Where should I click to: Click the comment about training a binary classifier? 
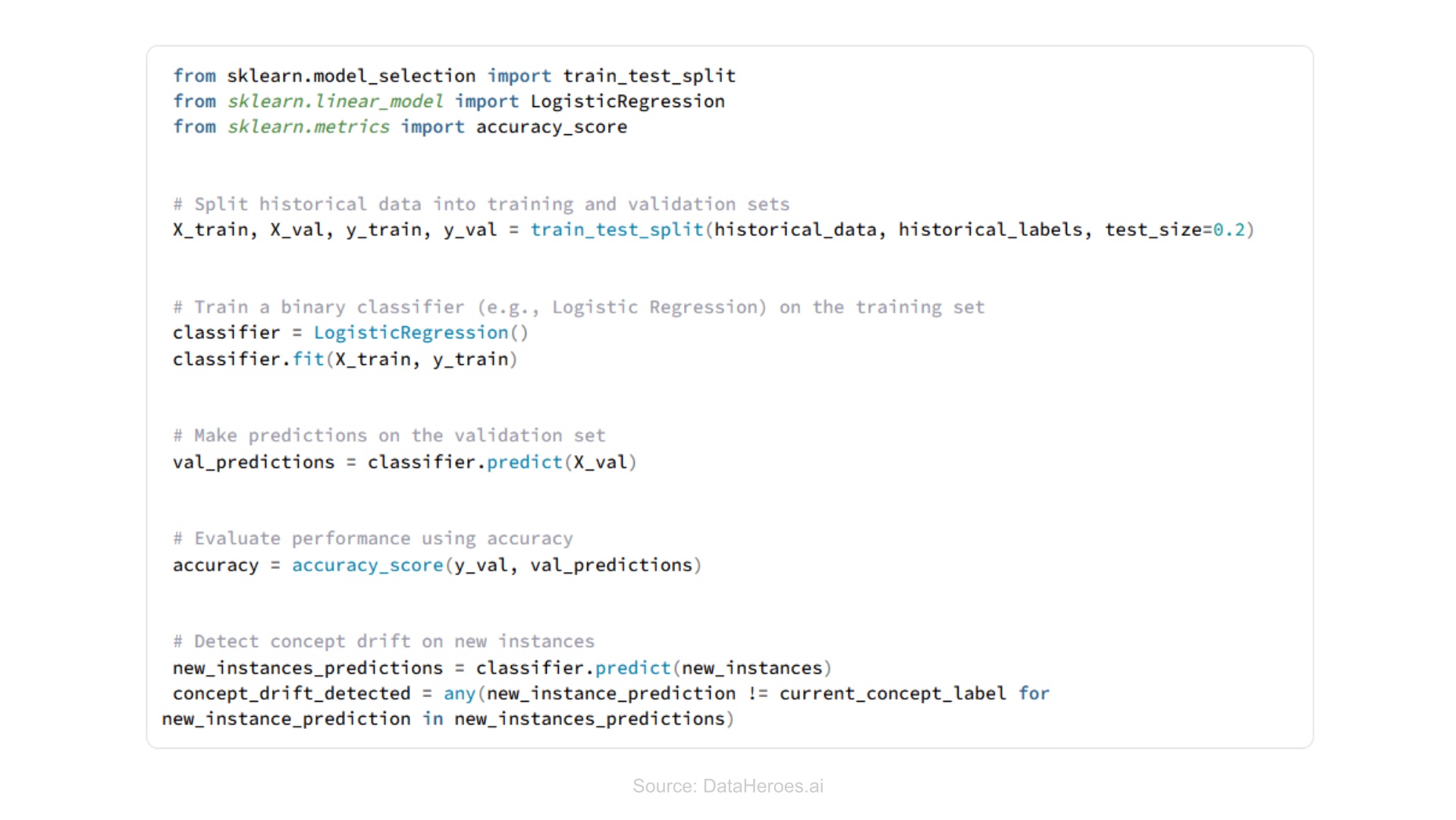click(x=579, y=307)
